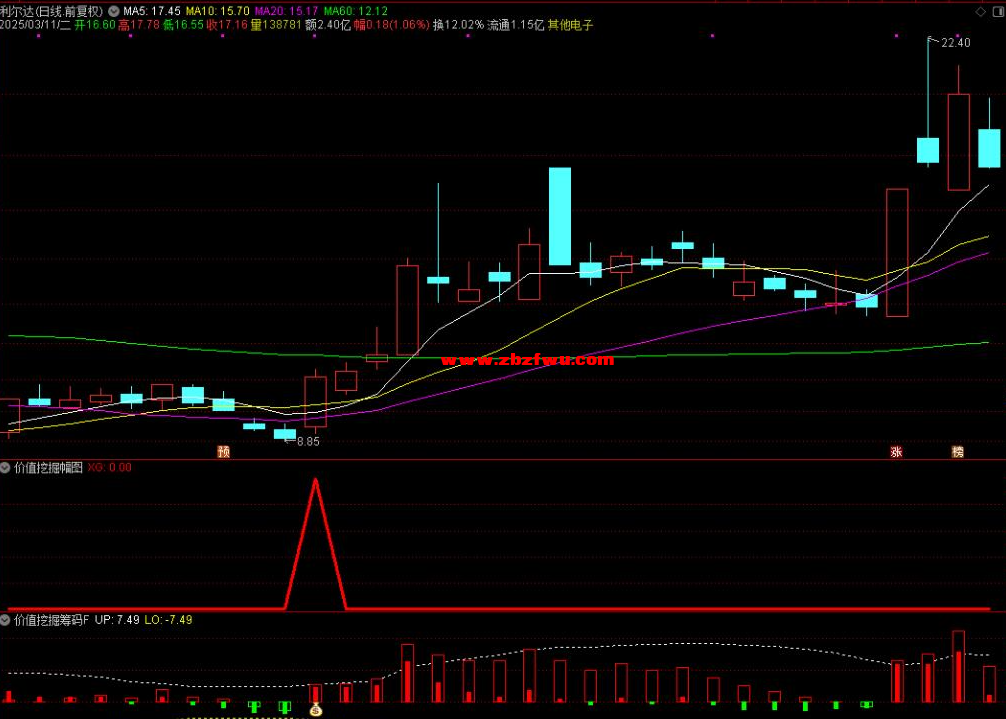Image resolution: width=1006 pixels, height=719 pixels.
Task: Click the 22.40 high price label
Action: click(955, 43)
